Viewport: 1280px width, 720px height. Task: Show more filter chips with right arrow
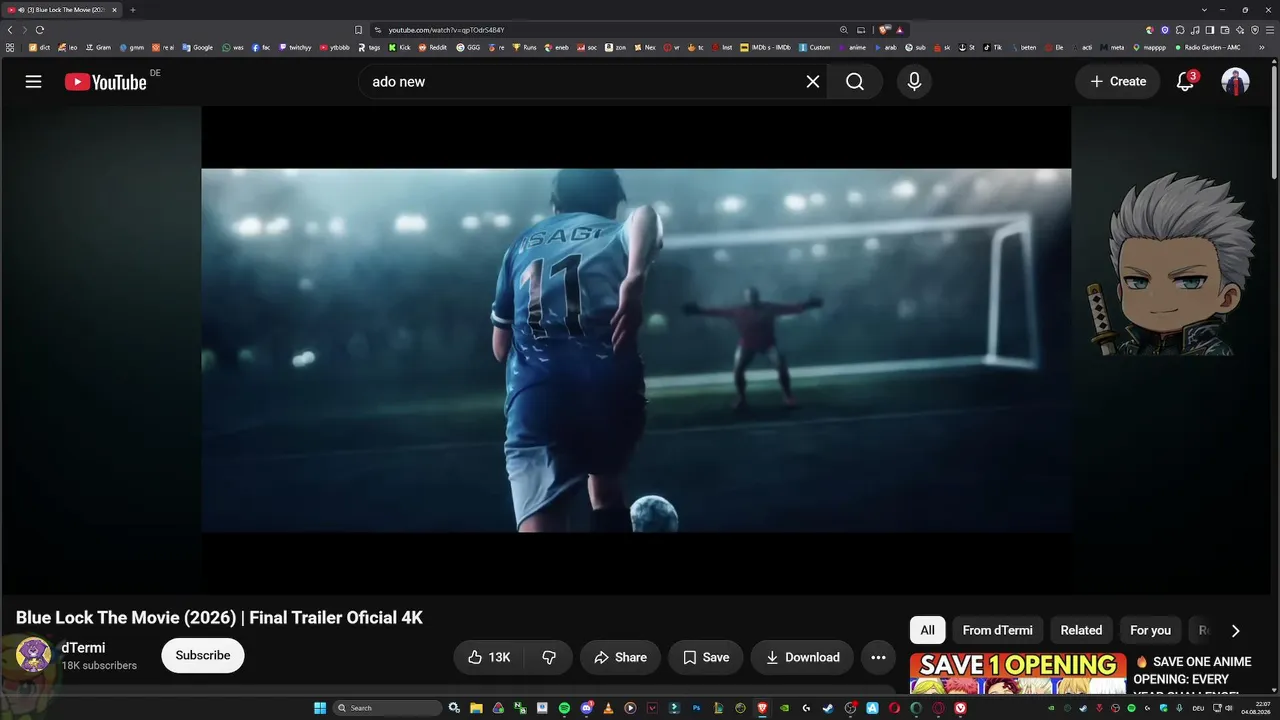pyautogui.click(x=1235, y=631)
